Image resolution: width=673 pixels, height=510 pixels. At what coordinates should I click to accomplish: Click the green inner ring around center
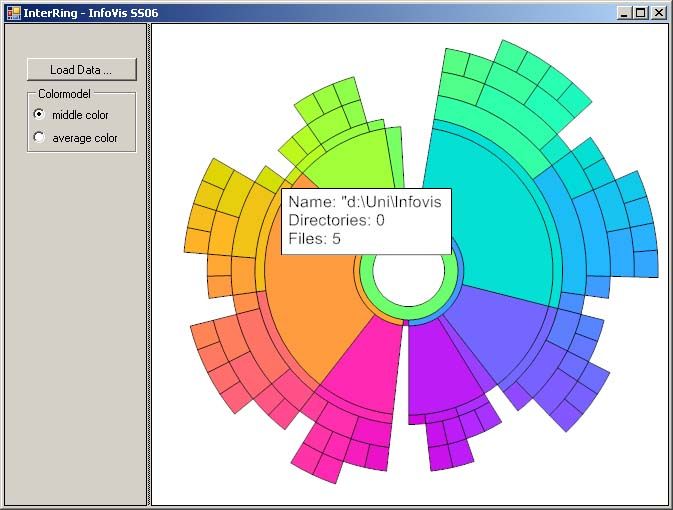[409, 313]
